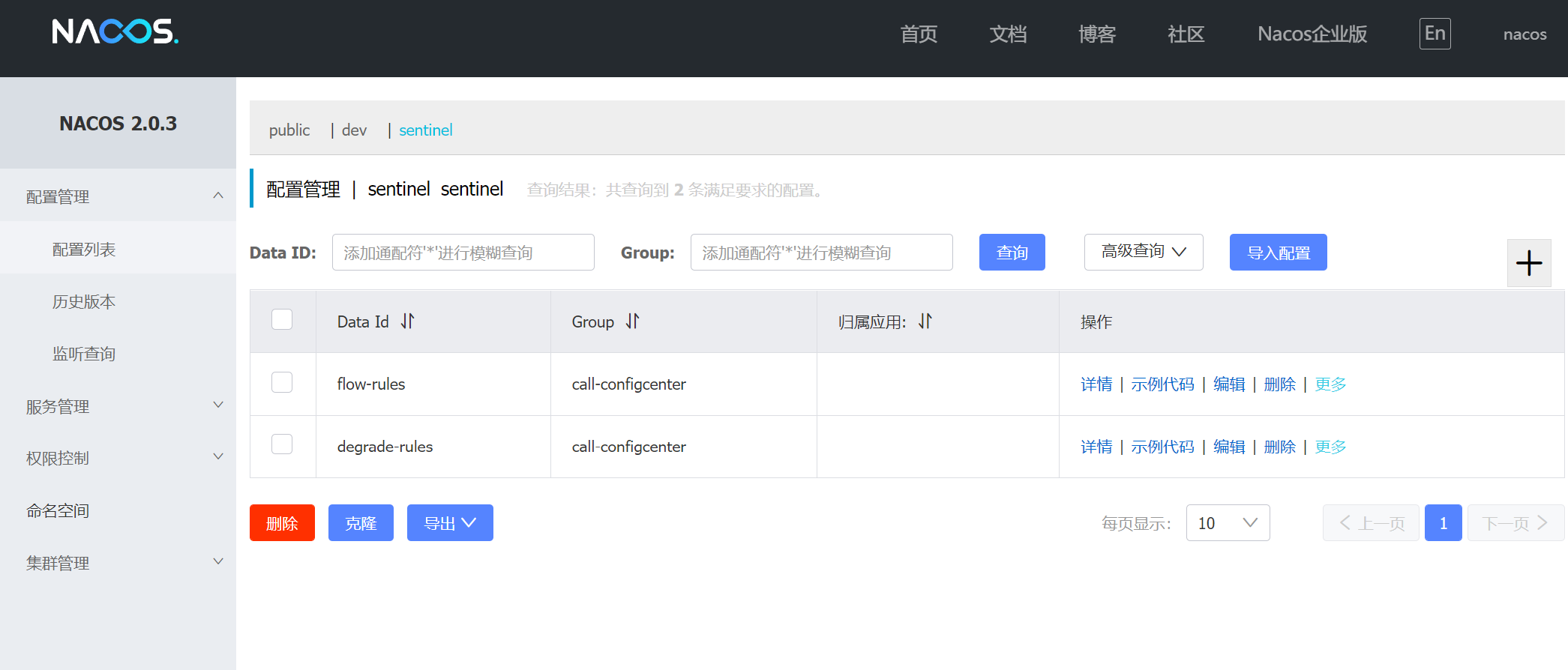Click 删除 link for flow-rules

1279,384
